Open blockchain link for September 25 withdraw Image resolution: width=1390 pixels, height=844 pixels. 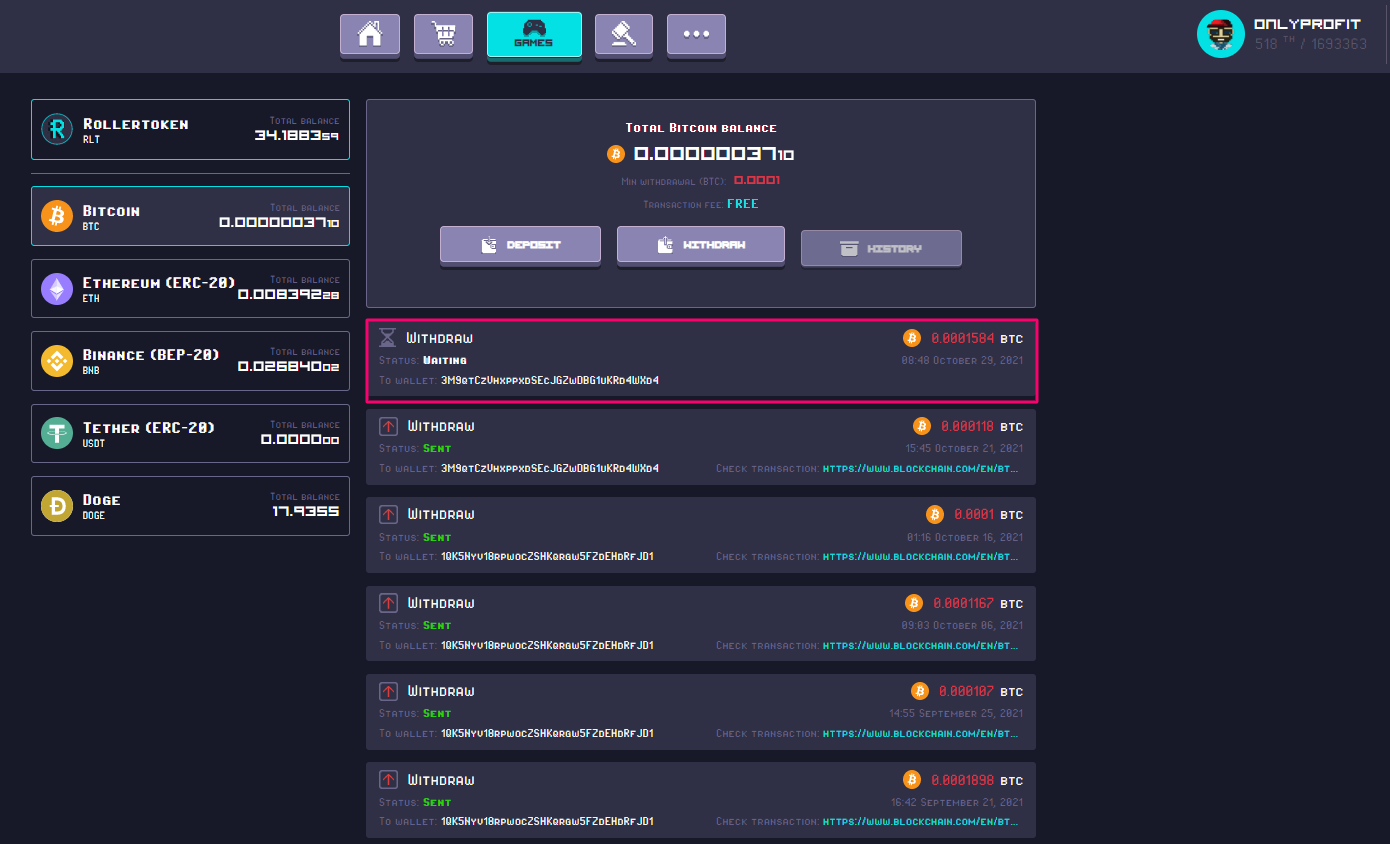pyautogui.click(x=922, y=733)
